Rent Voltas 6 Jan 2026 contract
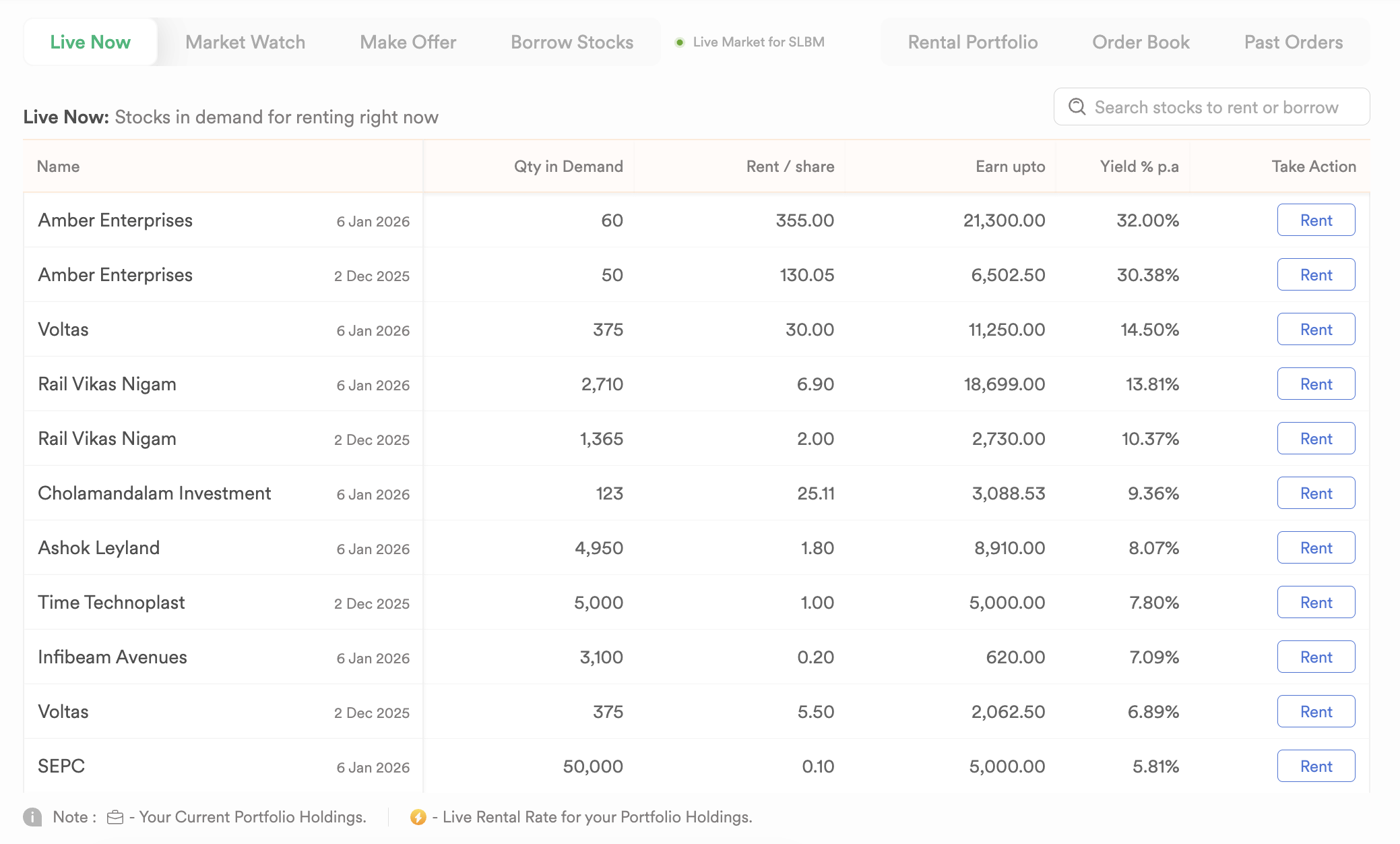Viewport: 1400px width, 844px height. (1316, 330)
